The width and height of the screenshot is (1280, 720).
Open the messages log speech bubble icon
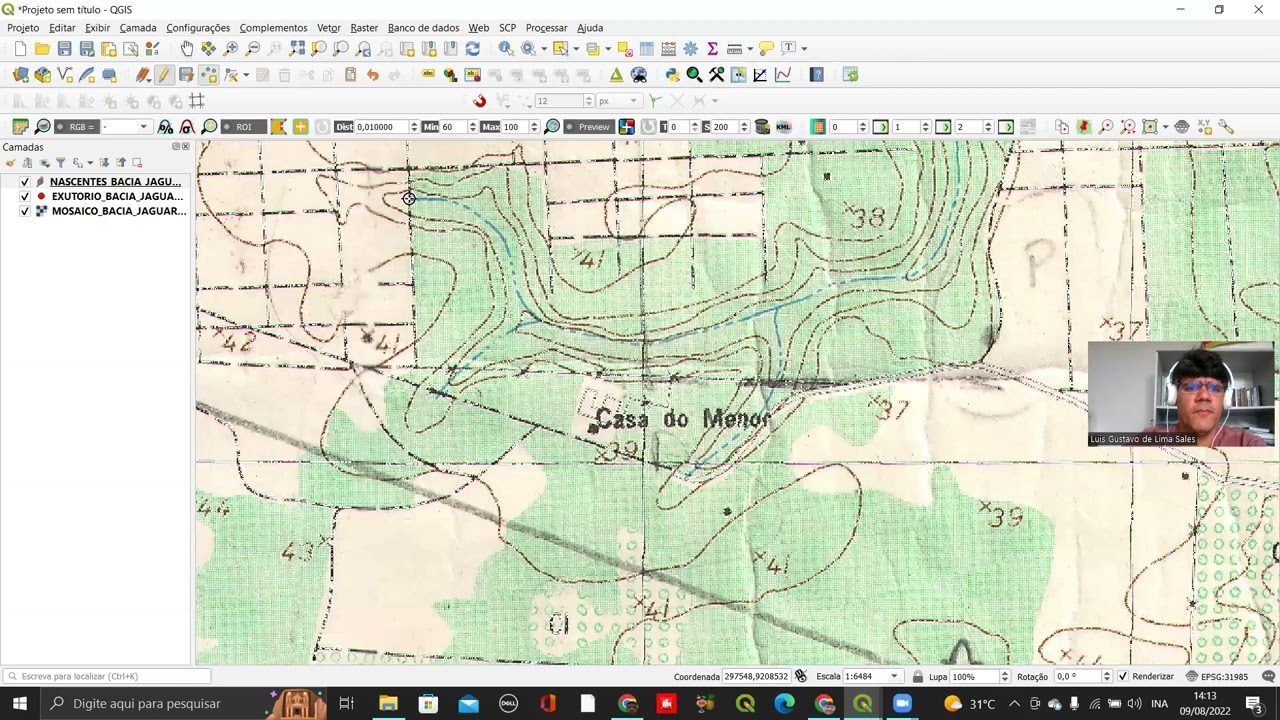point(1268,676)
